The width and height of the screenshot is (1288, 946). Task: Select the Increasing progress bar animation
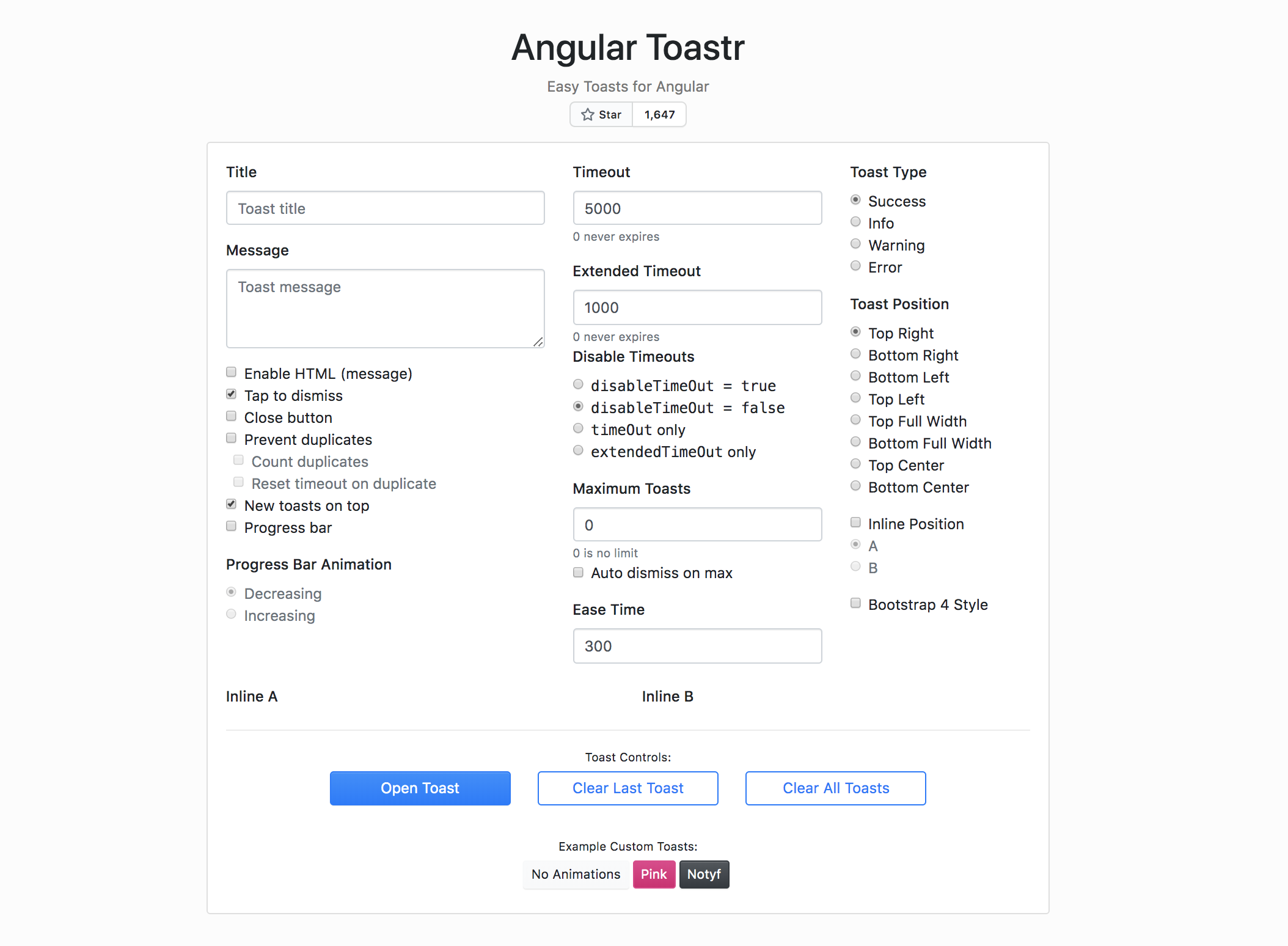(x=231, y=615)
